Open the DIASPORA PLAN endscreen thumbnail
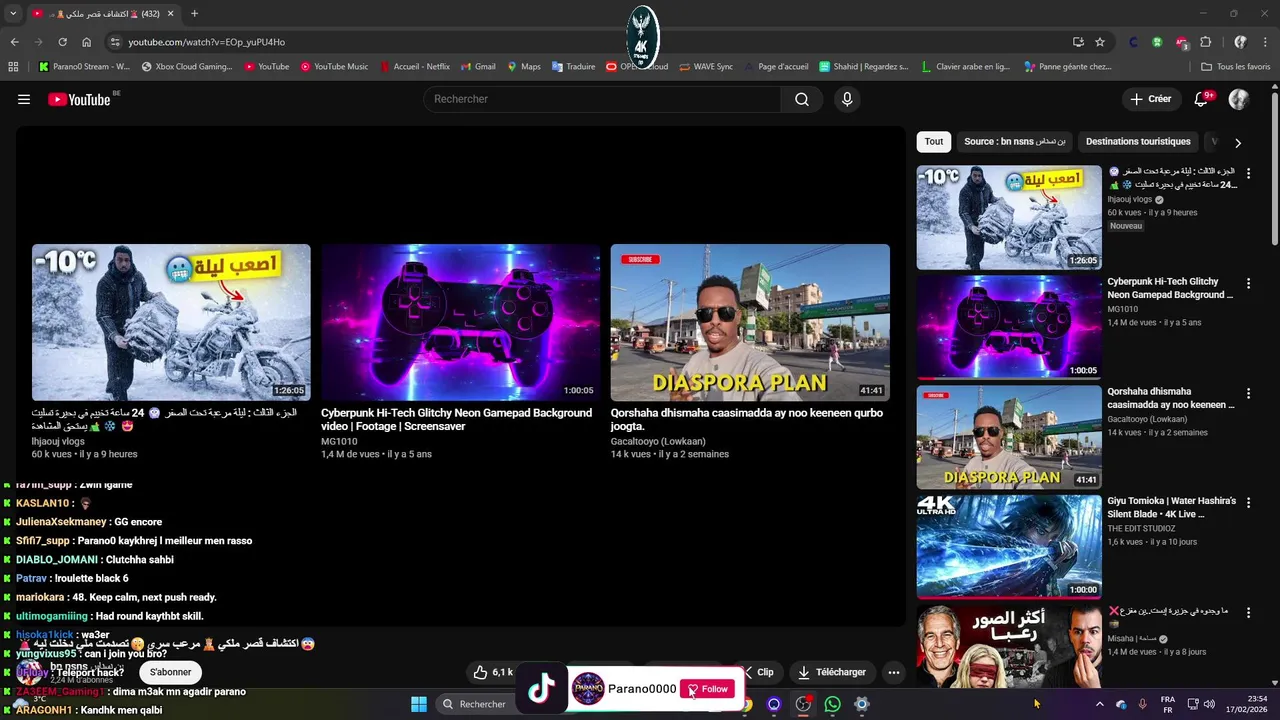The height and width of the screenshot is (720, 1280). pyautogui.click(x=750, y=322)
